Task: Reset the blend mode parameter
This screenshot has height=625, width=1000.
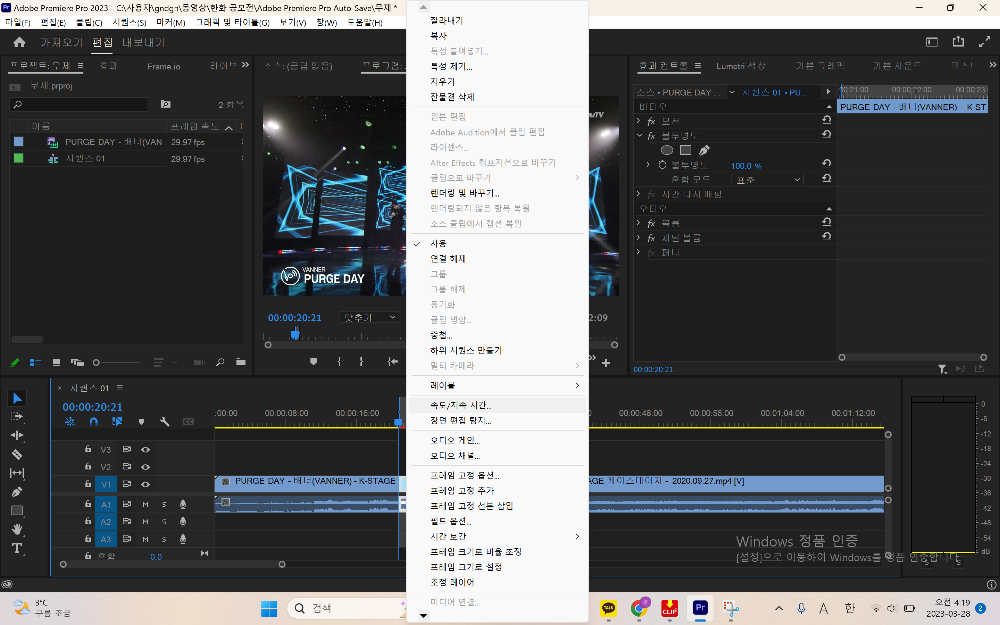Action: click(827, 179)
